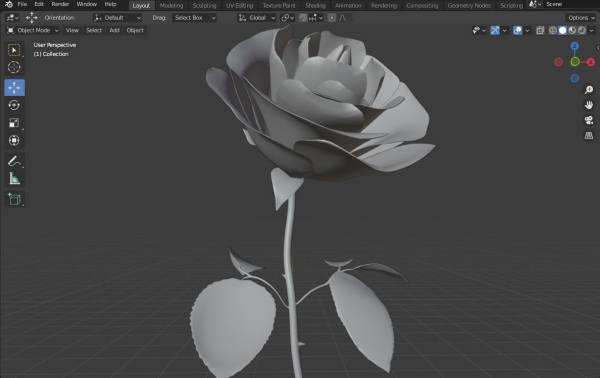Open the transform pivot point dropdown
The height and width of the screenshot is (378, 600).
coord(288,18)
